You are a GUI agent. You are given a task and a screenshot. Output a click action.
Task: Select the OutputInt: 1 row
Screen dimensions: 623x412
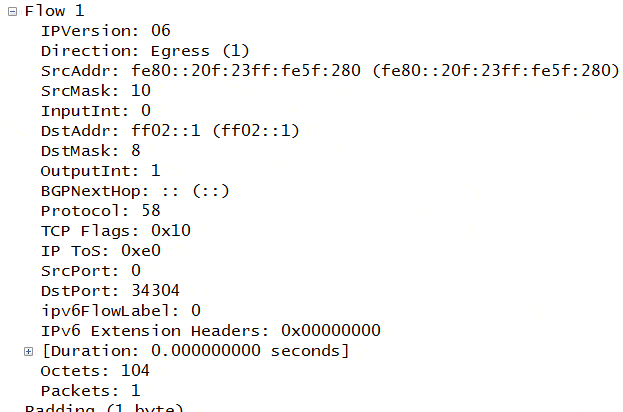[101, 171]
